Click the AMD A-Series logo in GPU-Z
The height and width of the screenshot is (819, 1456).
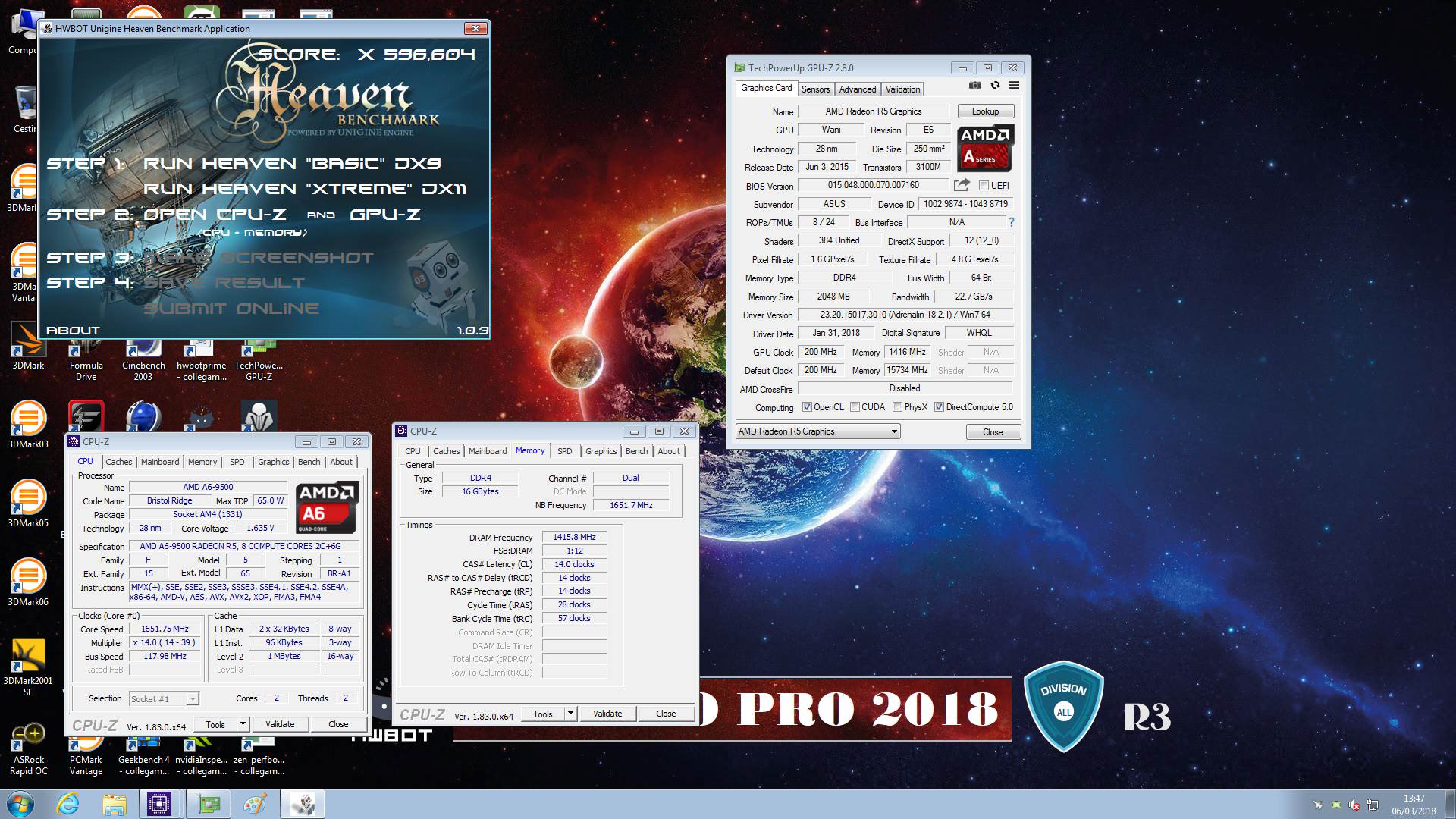[x=984, y=149]
